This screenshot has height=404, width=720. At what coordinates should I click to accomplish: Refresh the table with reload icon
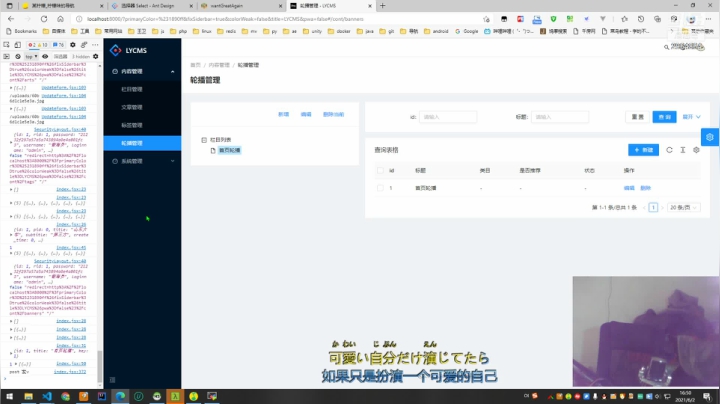(669, 150)
